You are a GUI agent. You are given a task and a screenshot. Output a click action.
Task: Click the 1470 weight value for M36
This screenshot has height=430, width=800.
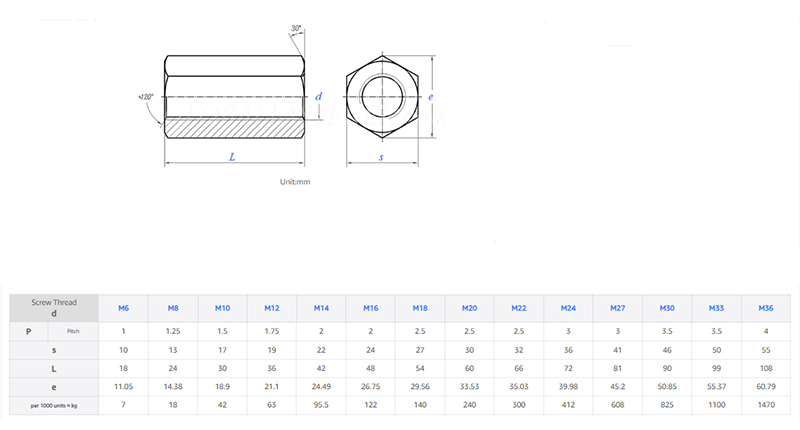(765, 407)
